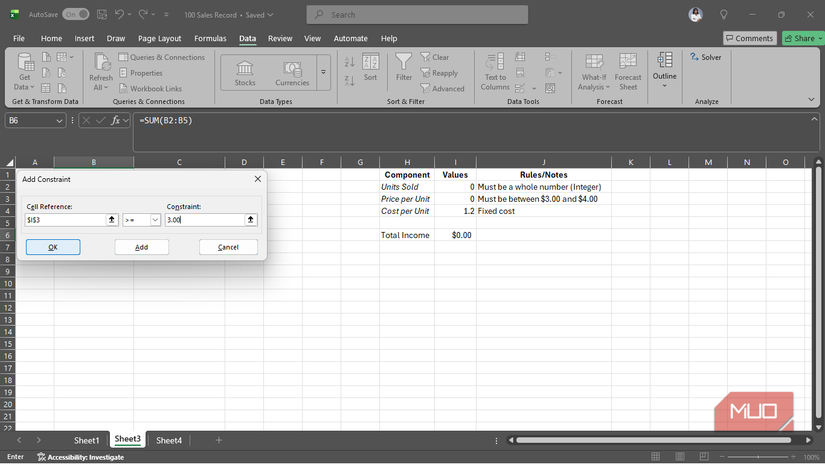The height and width of the screenshot is (464, 825).
Task: Switch to Page Break Preview view
Action: (x=704, y=457)
